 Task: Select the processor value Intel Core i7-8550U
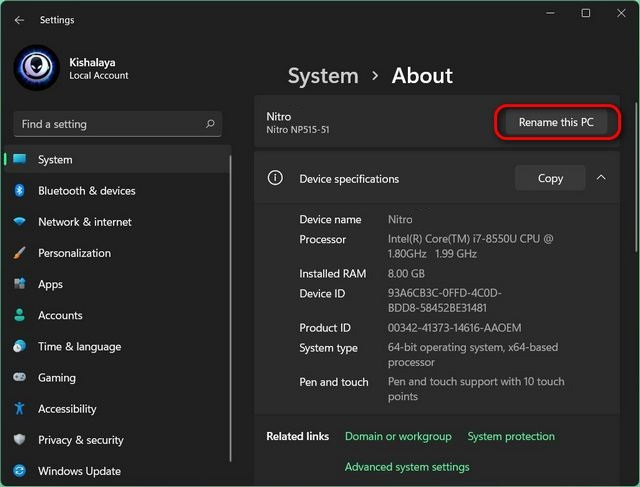470,246
